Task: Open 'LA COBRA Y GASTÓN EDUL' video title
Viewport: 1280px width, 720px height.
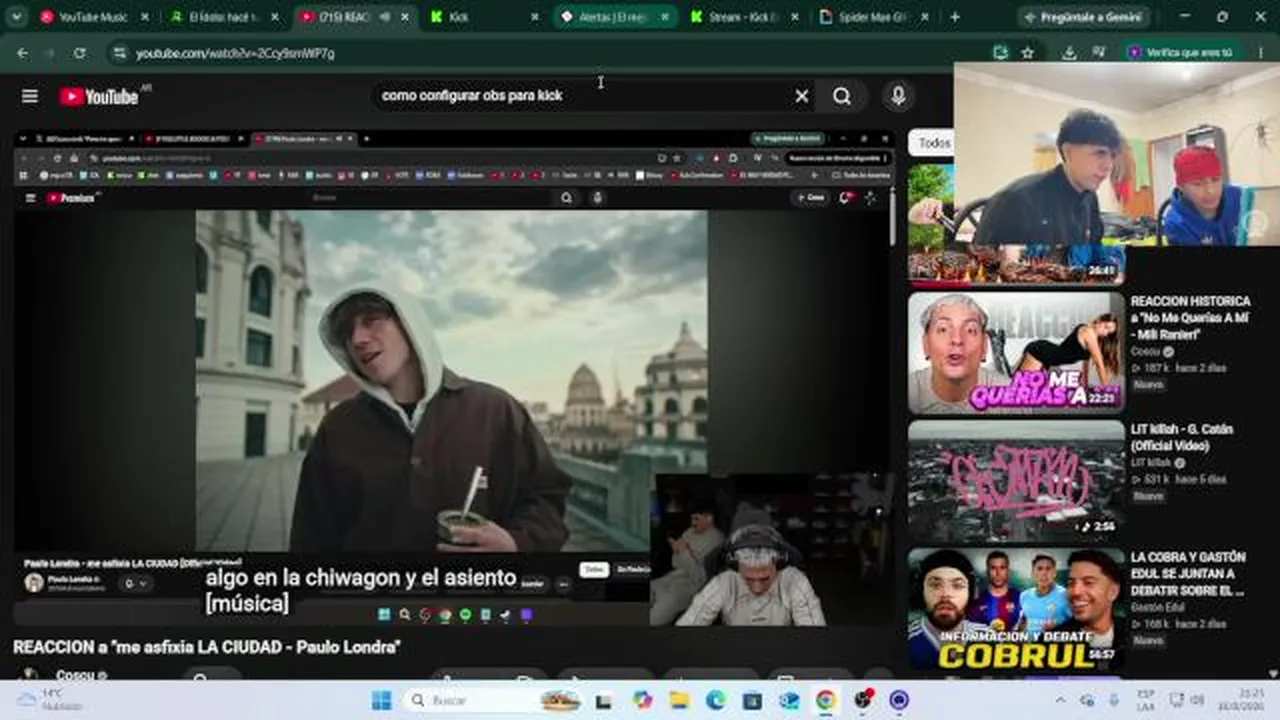Action: 1188,573
